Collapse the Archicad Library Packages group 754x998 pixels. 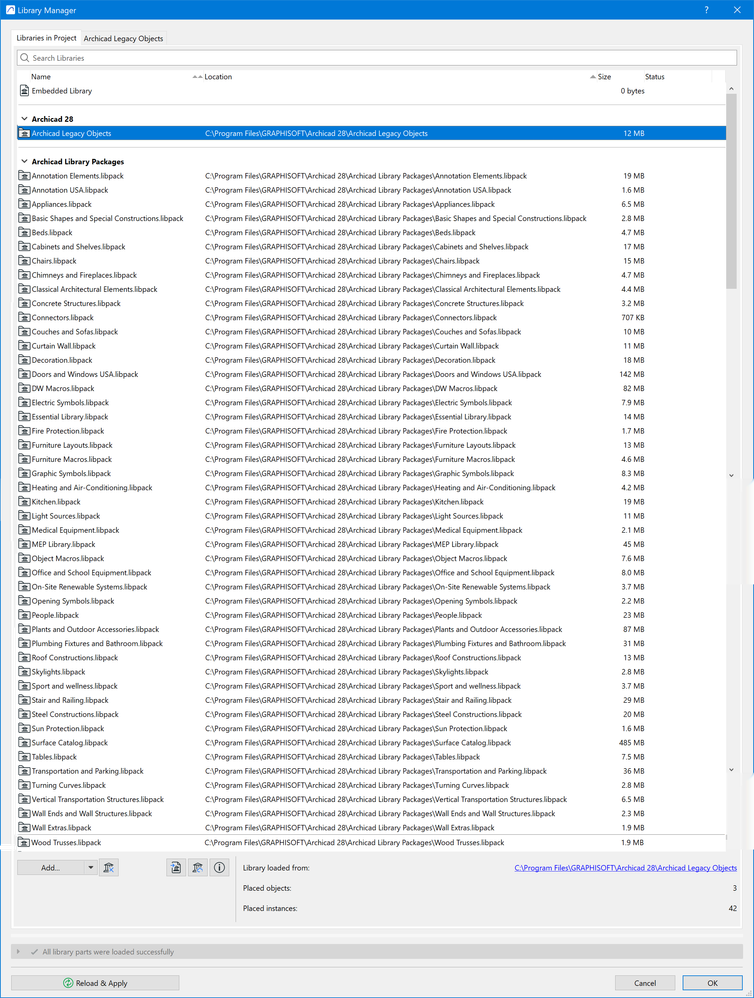[x=25, y=162]
